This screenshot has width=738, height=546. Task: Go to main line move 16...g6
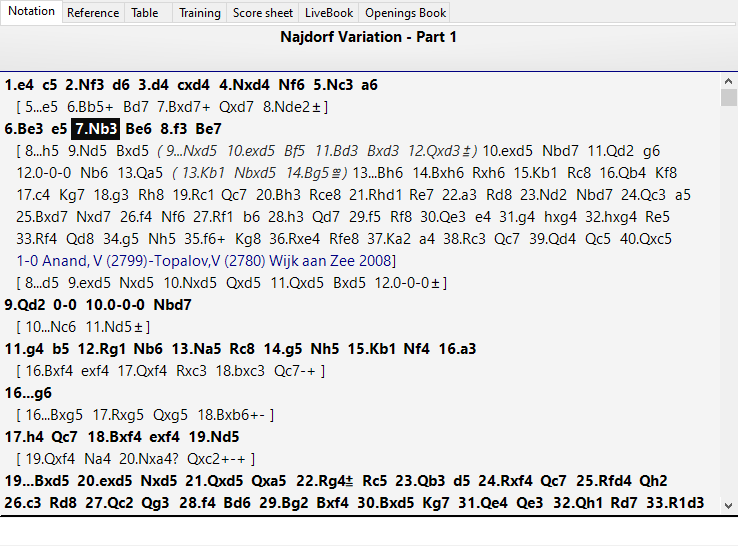click(28, 393)
